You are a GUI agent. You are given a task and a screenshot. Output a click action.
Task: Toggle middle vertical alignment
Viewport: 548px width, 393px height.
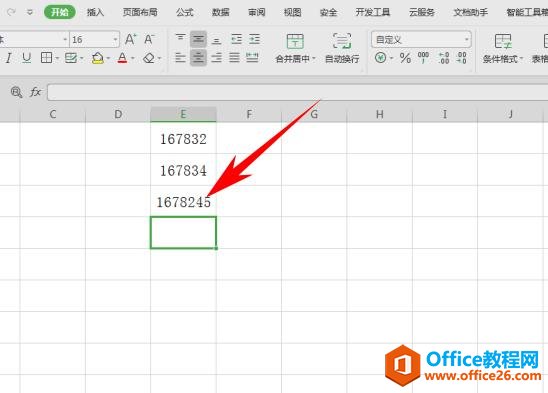tap(198, 39)
